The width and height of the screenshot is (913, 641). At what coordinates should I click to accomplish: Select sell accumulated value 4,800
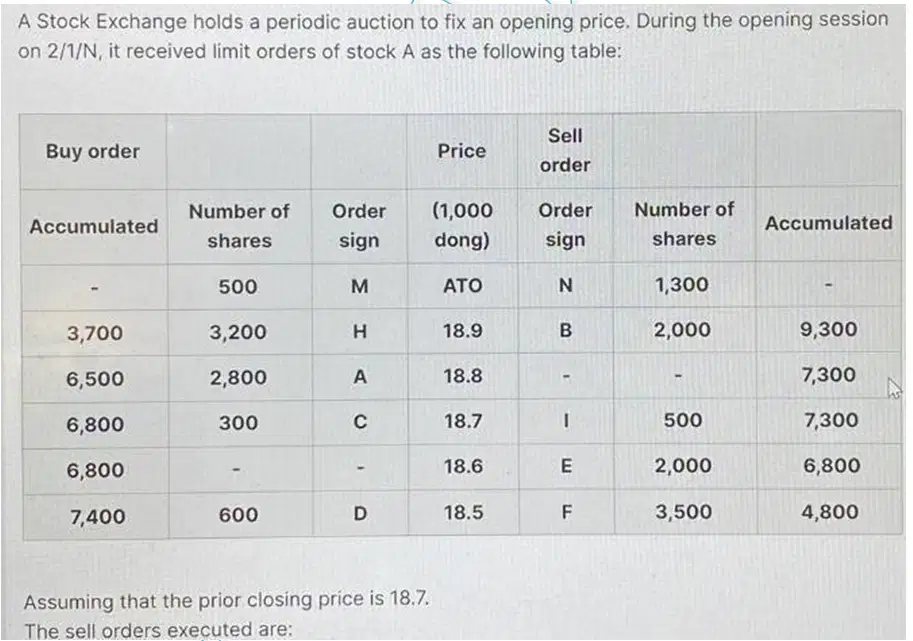pyautogui.click(x=830, y=512)
